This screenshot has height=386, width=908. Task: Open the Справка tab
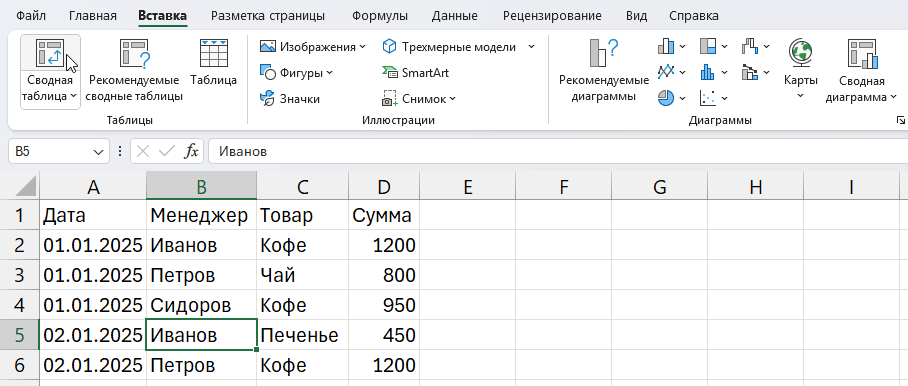tap(694, 16)
